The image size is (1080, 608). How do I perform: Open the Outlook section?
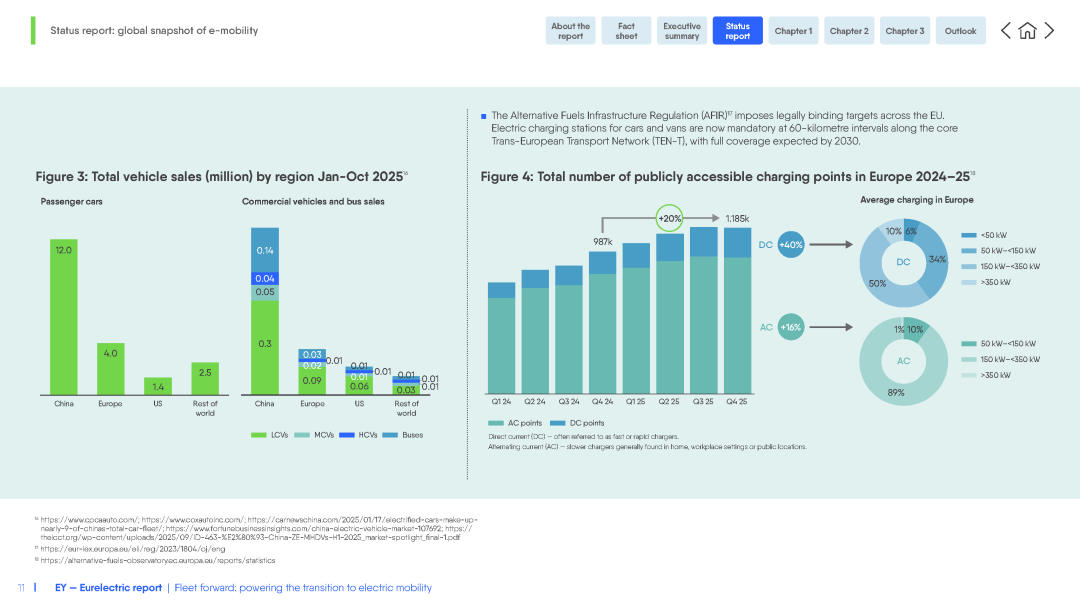(961, 31)
